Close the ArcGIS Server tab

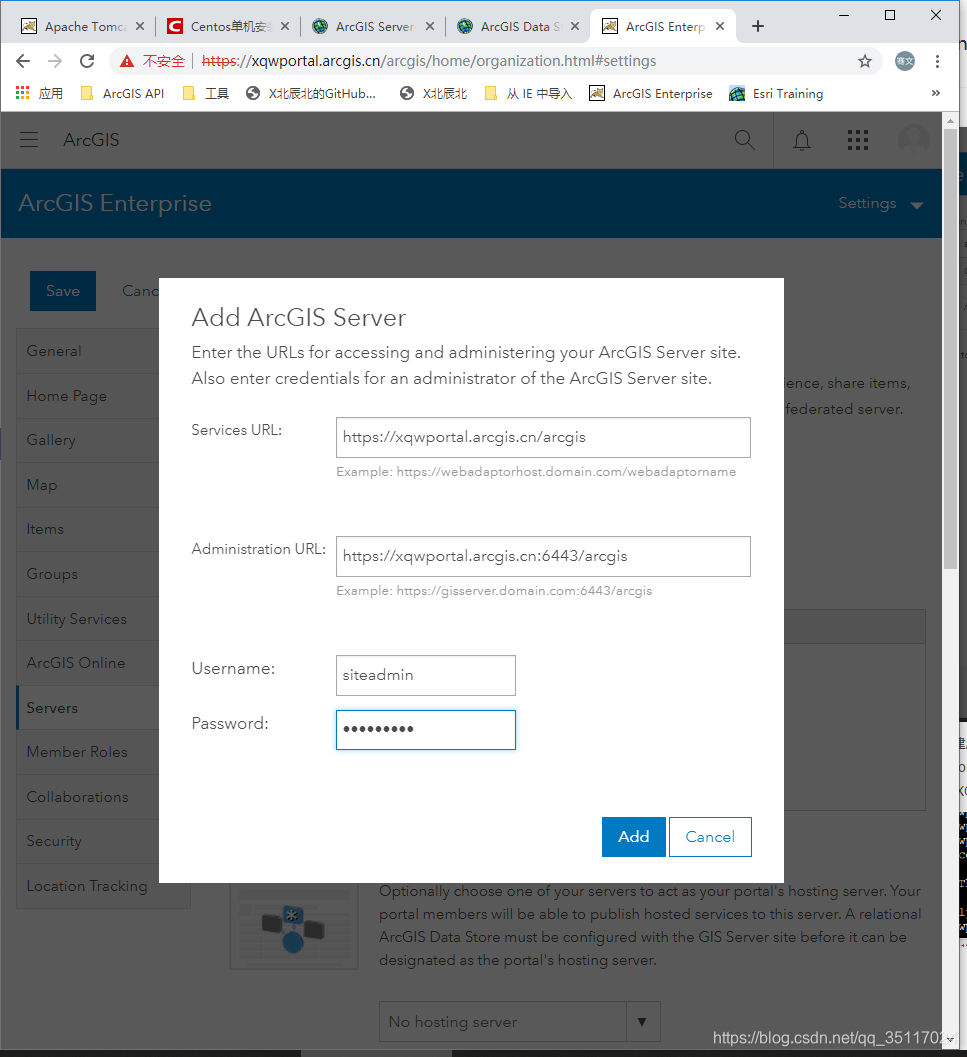[x=430, y=26]
